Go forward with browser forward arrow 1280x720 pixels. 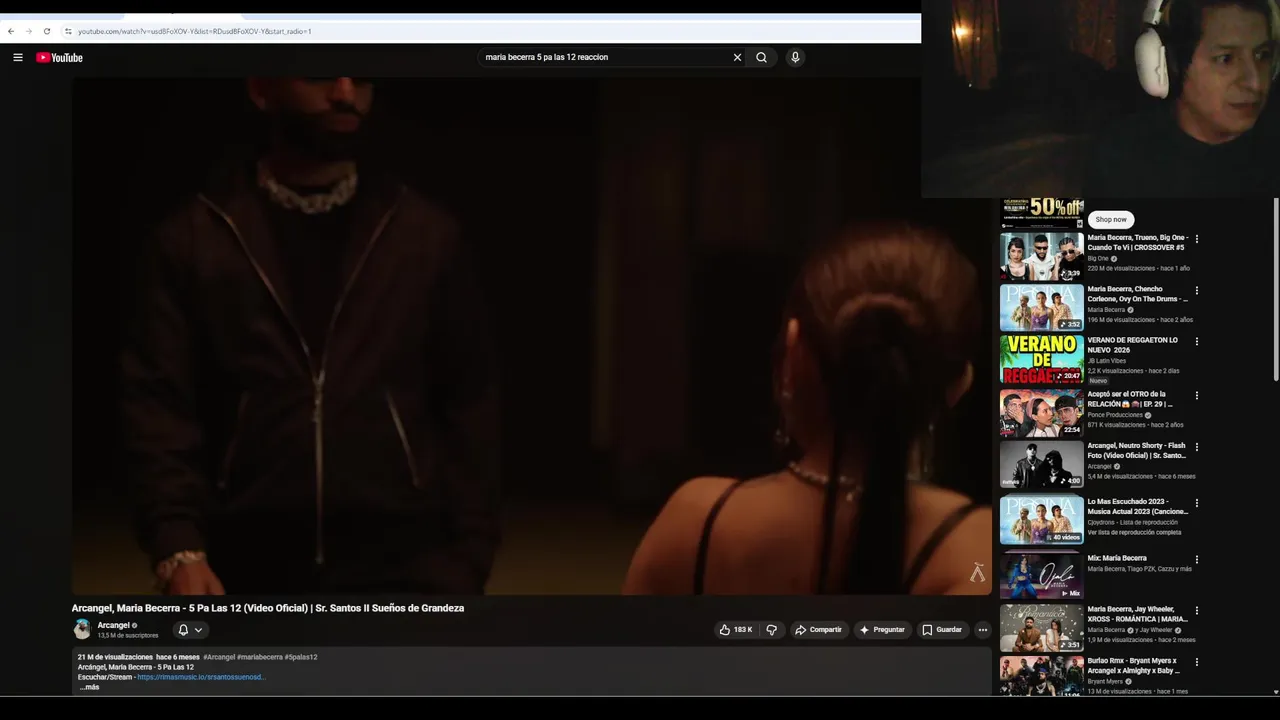click(28, 31)
